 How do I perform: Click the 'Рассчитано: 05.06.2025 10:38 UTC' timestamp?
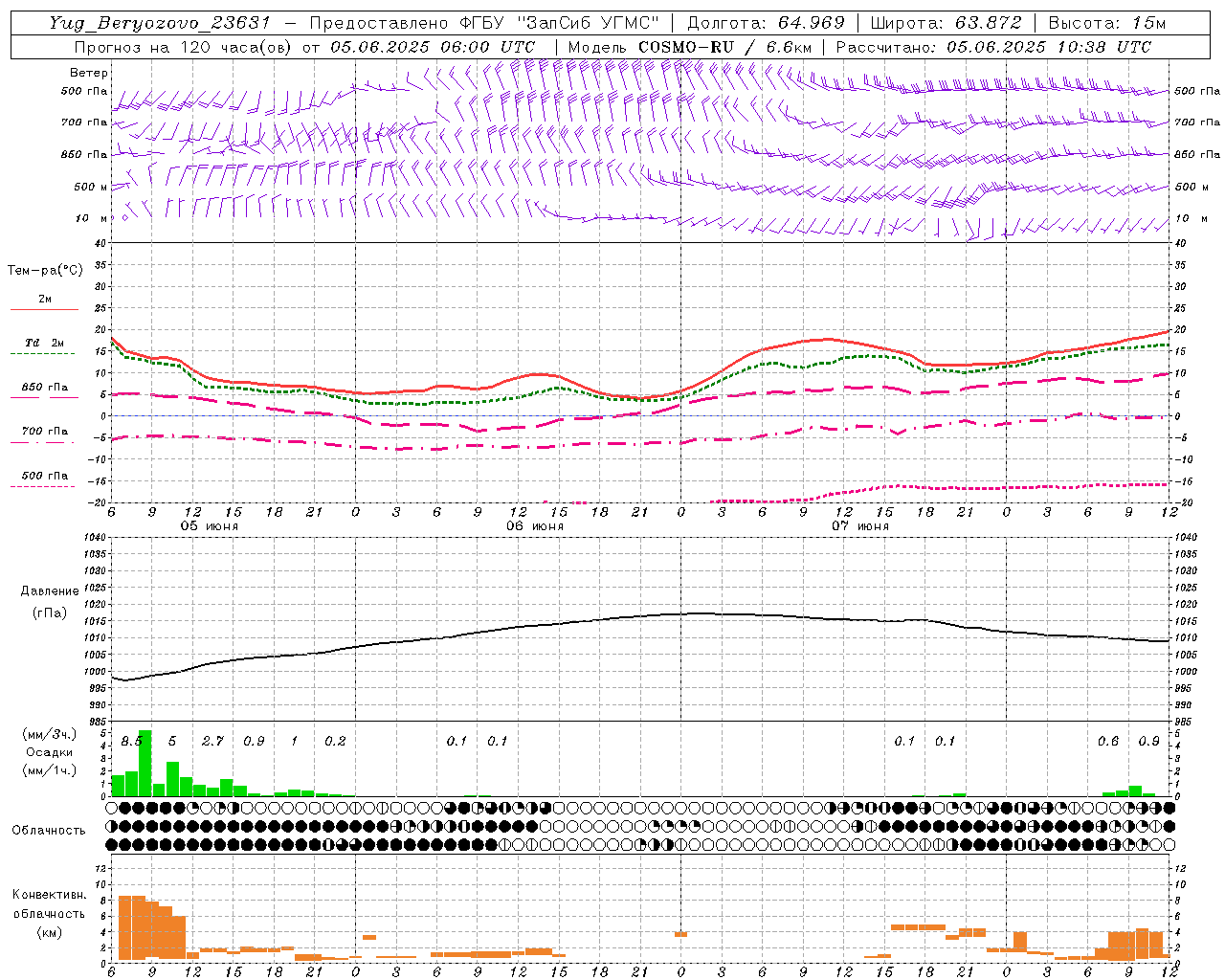pyautogui.click(x=993, y=47)
